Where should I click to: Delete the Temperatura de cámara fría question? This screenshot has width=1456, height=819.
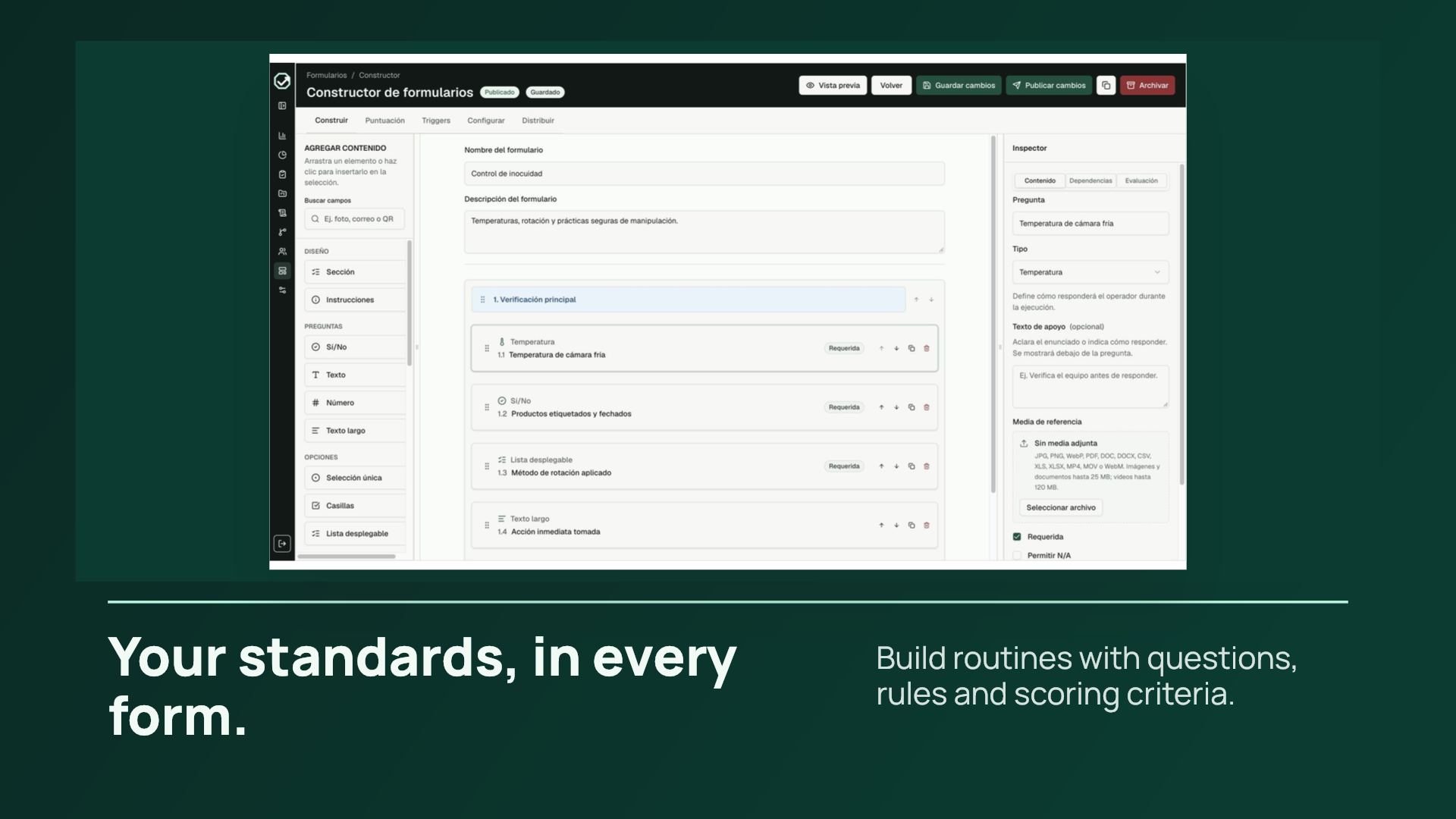pyautogui.click(x=926, y=349)
